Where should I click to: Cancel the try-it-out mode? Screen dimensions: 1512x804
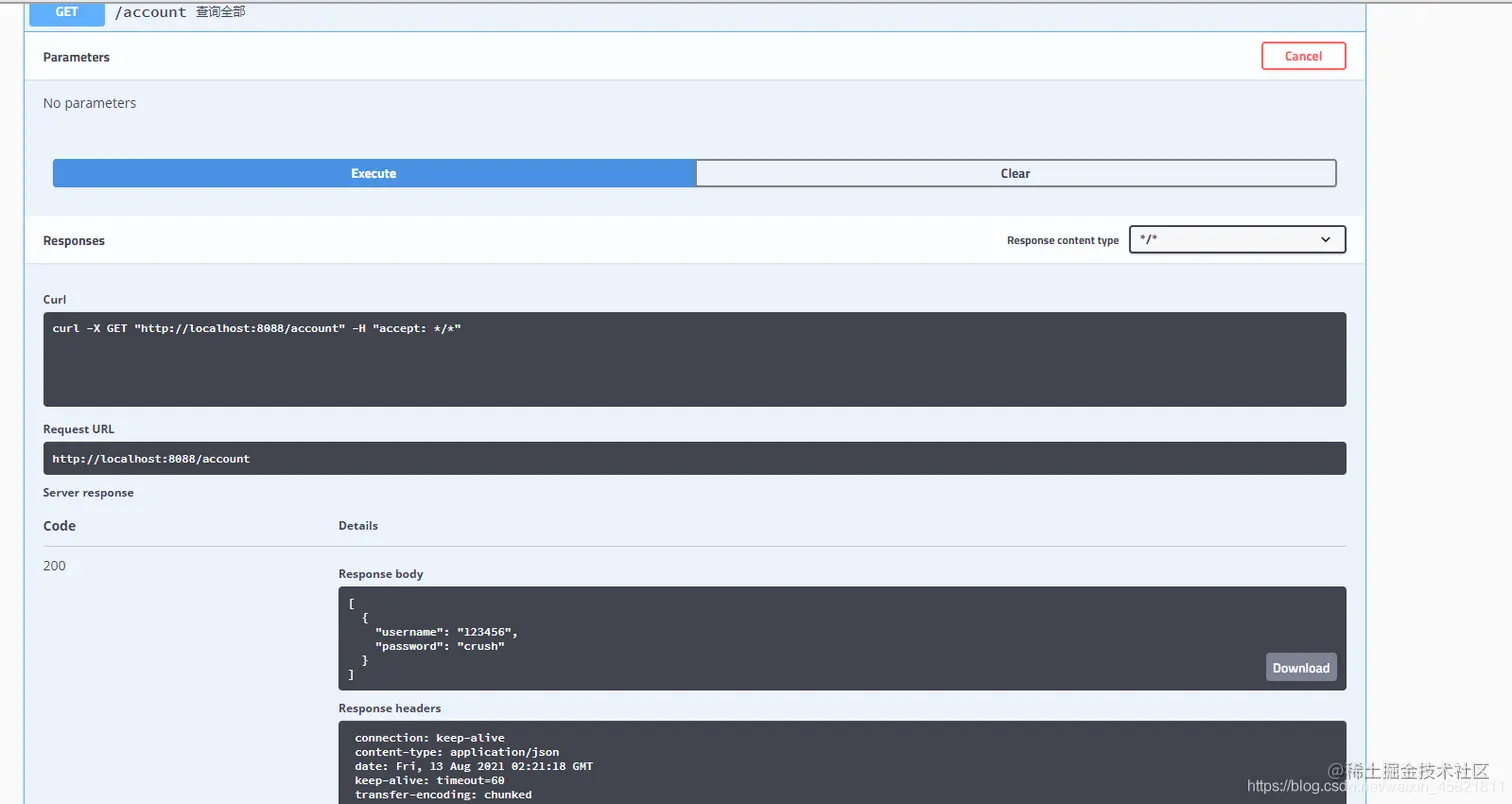pyautogui.click(x=1303, y=56)
